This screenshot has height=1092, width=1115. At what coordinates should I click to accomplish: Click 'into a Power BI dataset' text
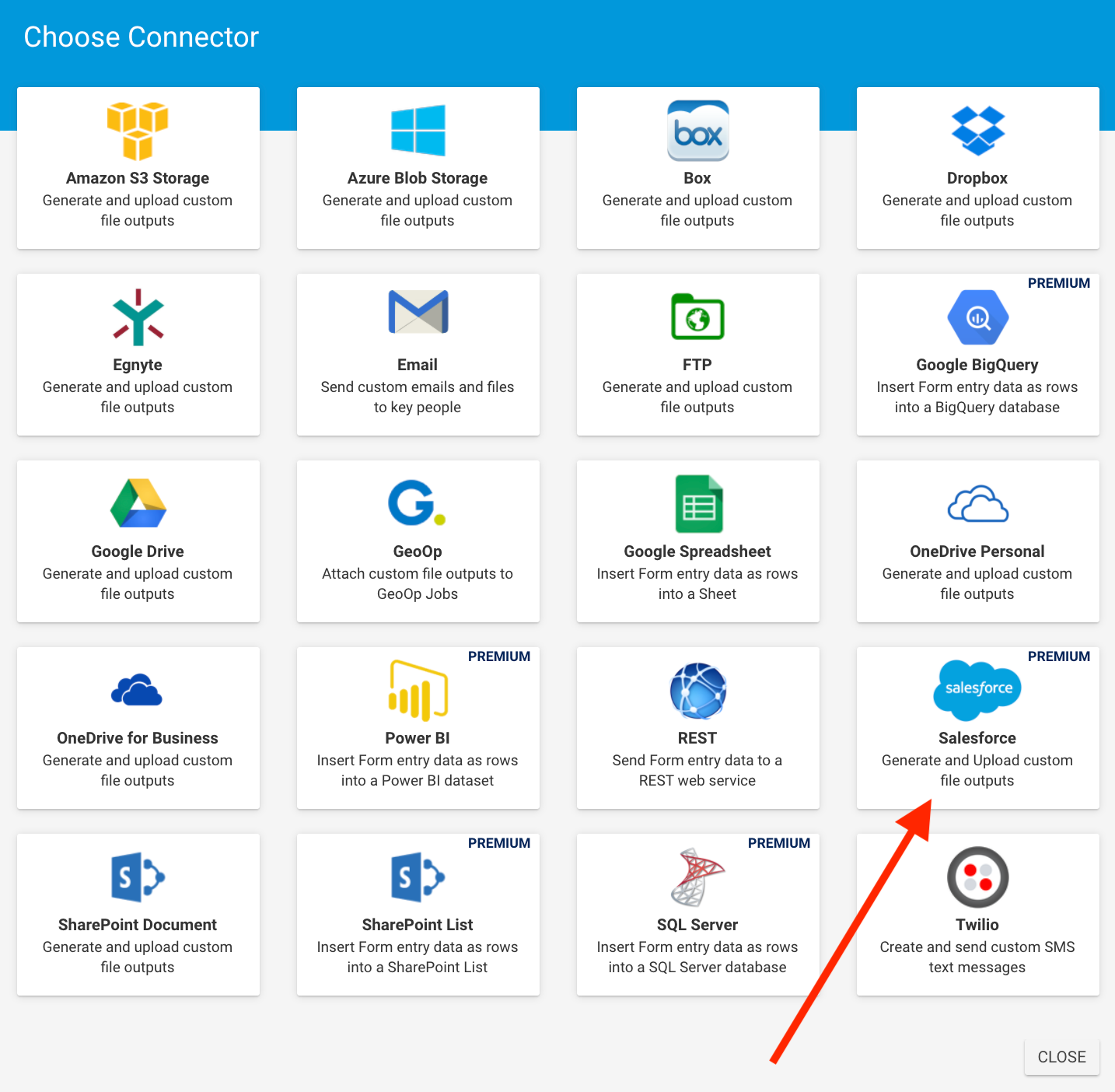click(x=418, y=780)
